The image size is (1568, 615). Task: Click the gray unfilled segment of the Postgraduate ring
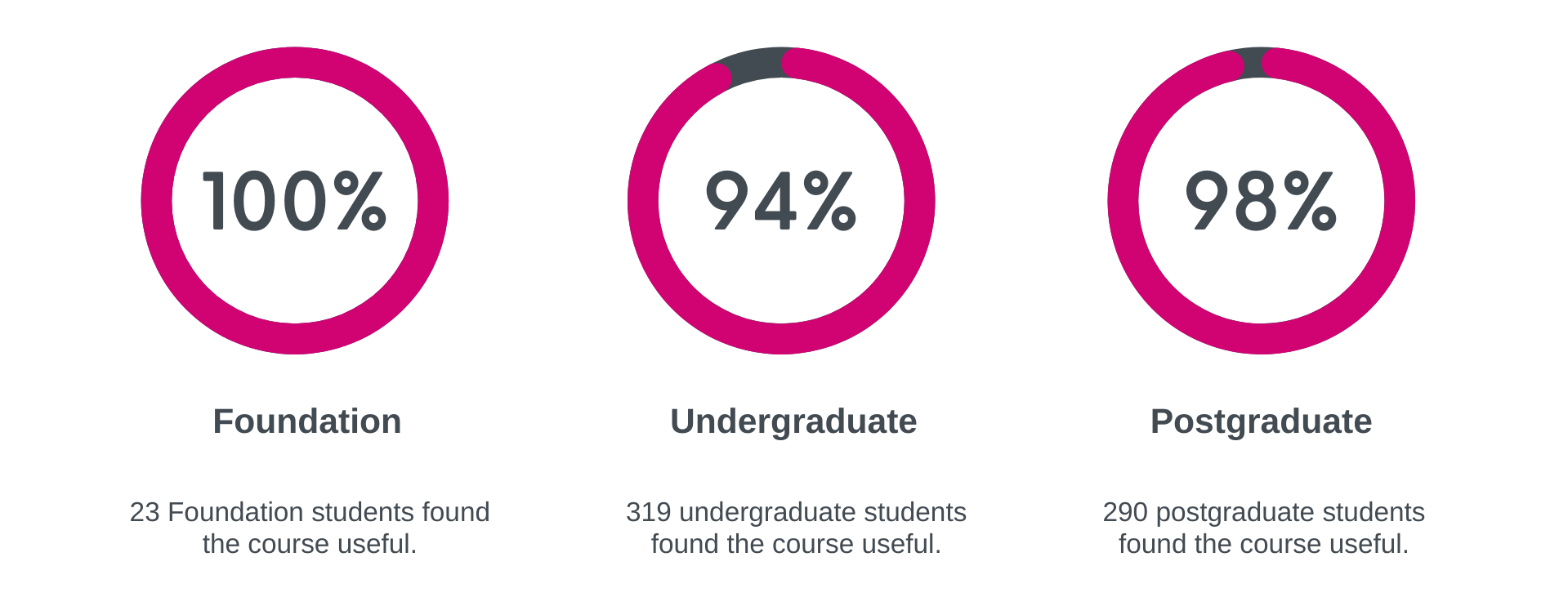pyautogui.click(x=1253, y=63)
